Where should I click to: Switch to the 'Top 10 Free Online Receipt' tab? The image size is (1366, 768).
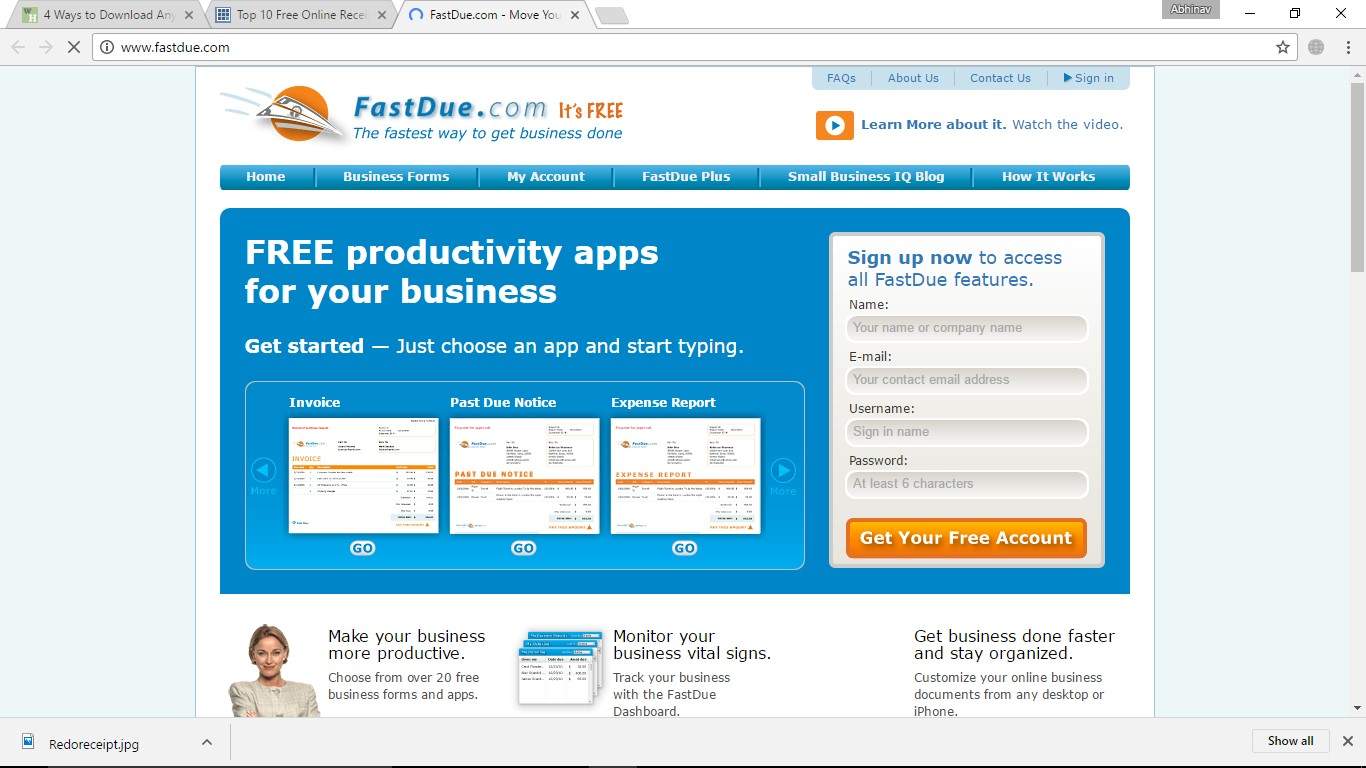298,15
